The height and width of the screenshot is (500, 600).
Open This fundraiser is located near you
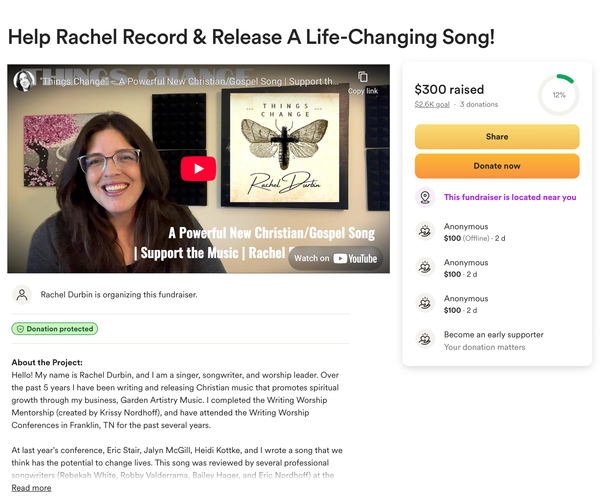[510, 197]
